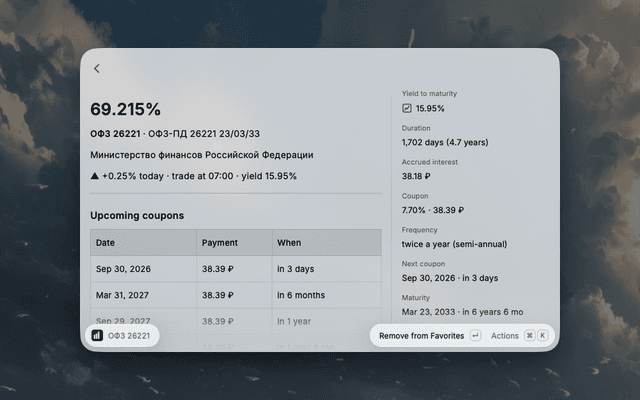
Task: Select the Date column header
Action: coord(143,242)
